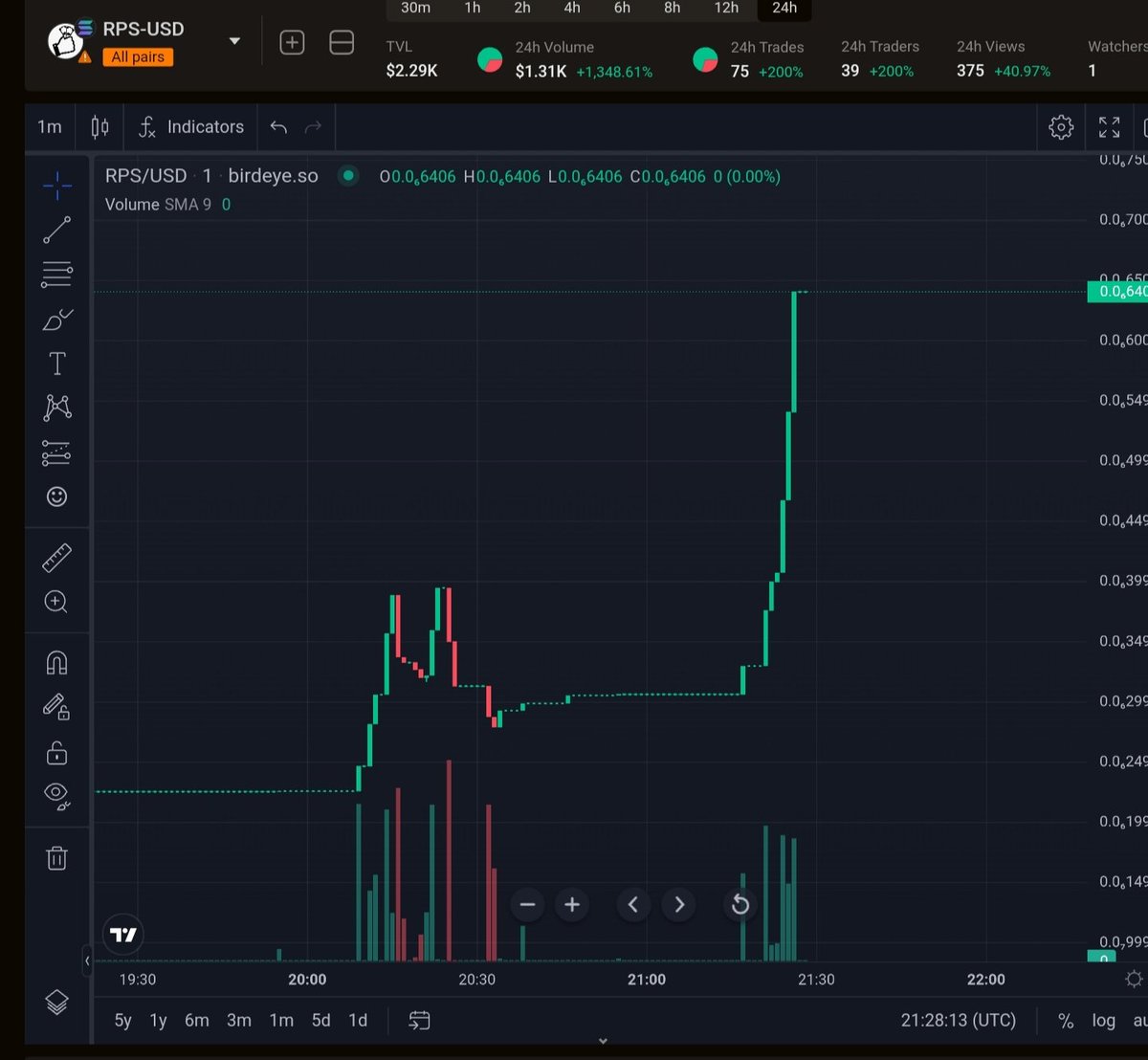Enter fullscreen chart mode
1148x1060 pixels.
point(1109,126)
